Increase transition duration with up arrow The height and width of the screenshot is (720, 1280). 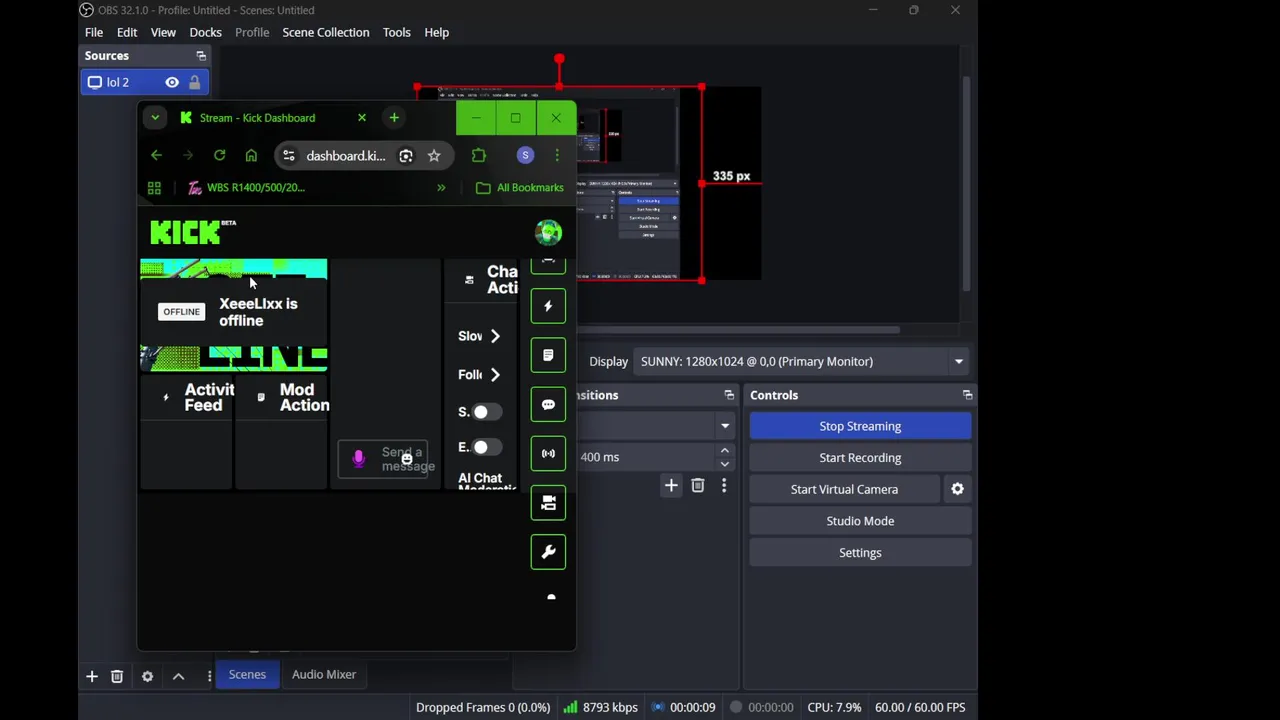[725, 451]
